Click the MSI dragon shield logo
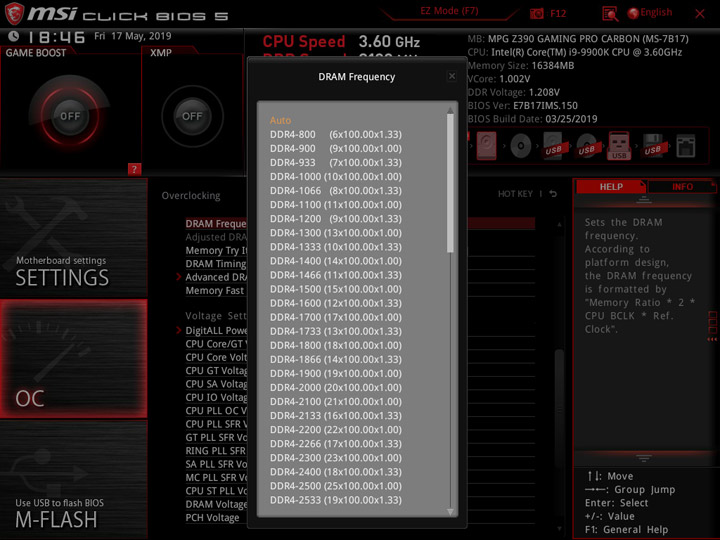This screenshot has width=720, height=540. 14,13
